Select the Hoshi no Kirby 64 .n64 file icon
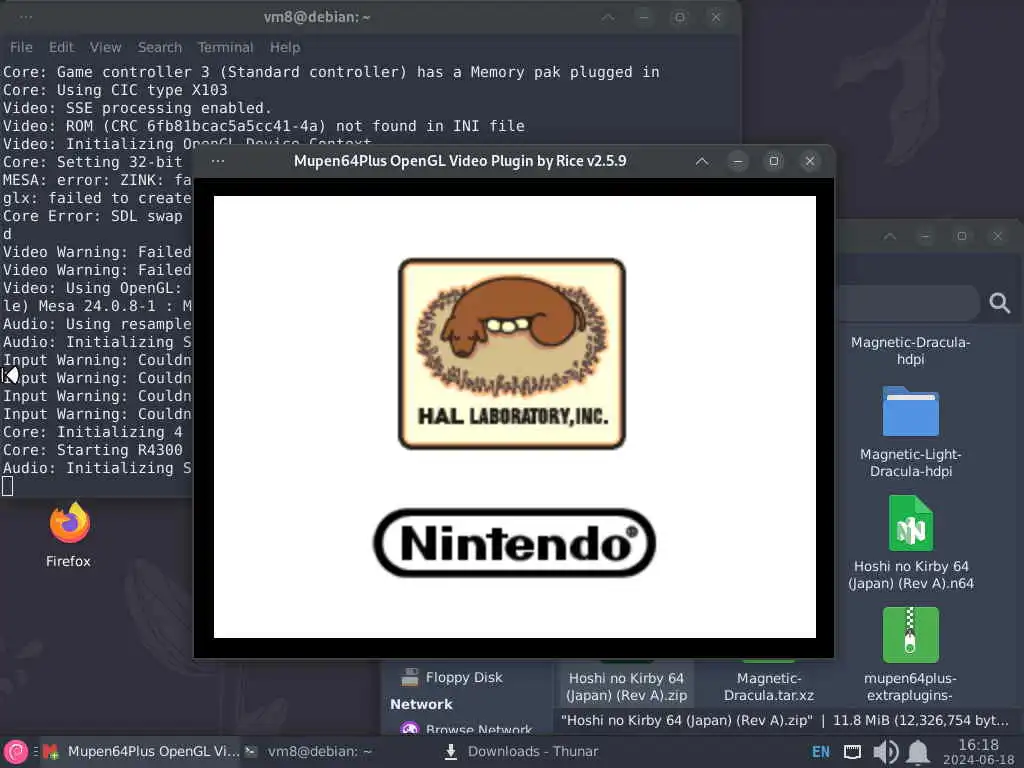The height and width of the screenshot is (768, 1024). (910, 523)
